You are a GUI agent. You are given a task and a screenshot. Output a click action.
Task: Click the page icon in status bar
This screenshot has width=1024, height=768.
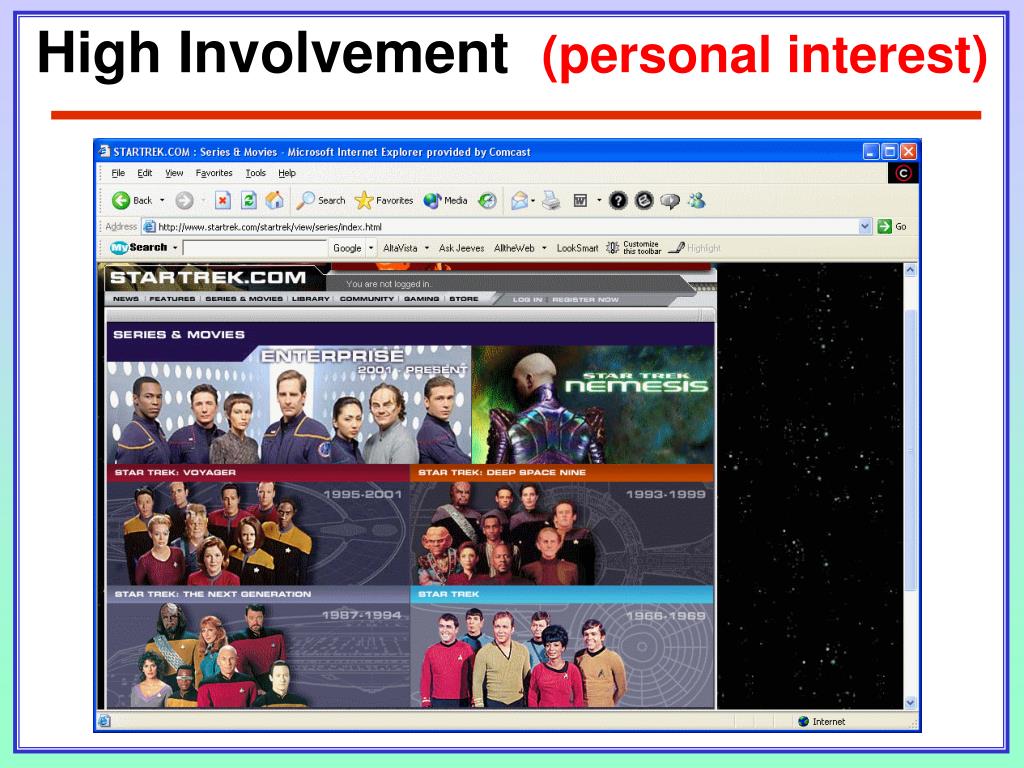tap(104, 721)
